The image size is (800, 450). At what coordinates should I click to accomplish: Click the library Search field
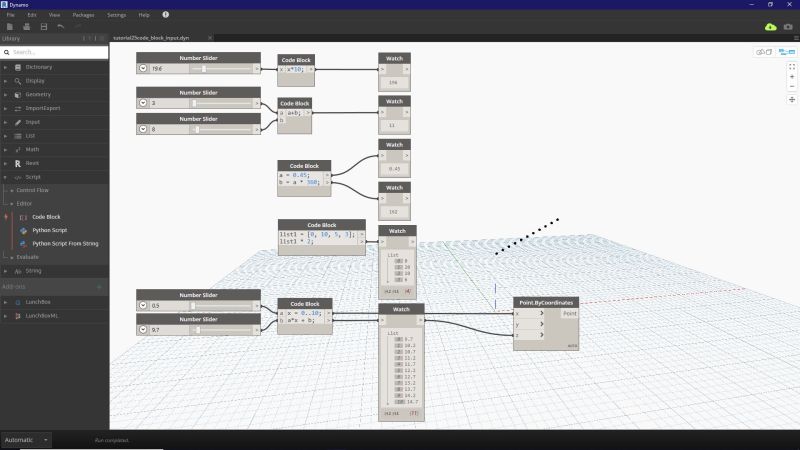tap(55, 52)
